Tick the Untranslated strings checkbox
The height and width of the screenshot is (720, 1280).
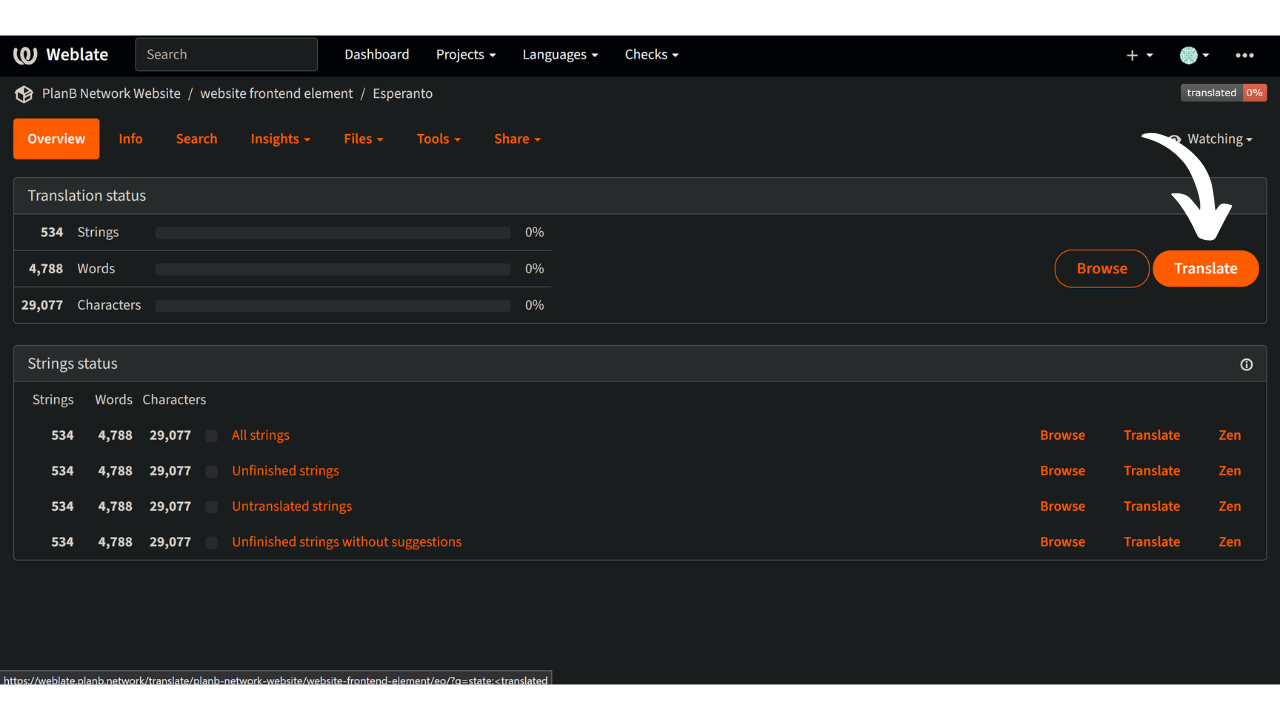click(211, 507)
